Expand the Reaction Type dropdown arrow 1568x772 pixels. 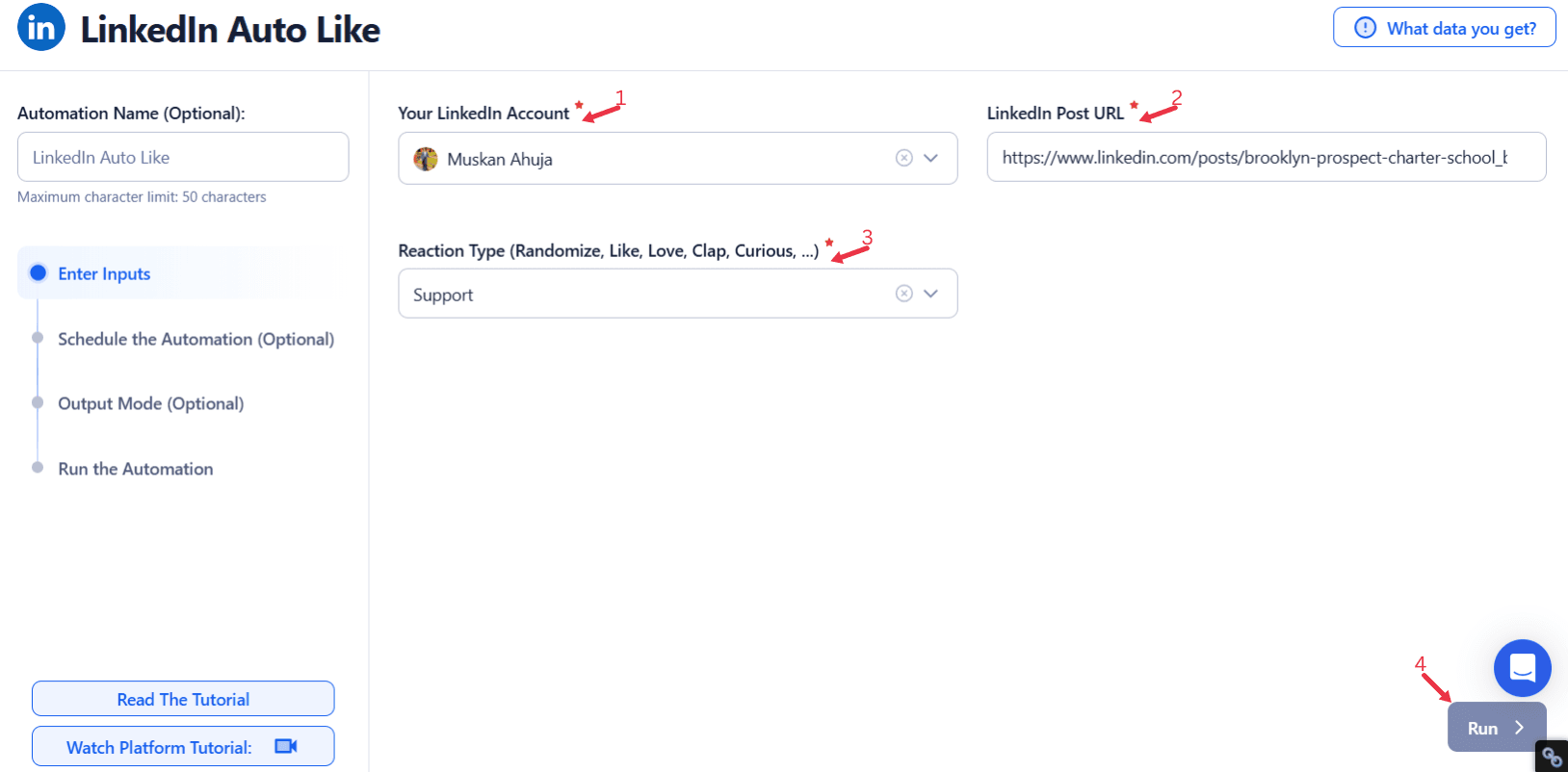[930, 294]
